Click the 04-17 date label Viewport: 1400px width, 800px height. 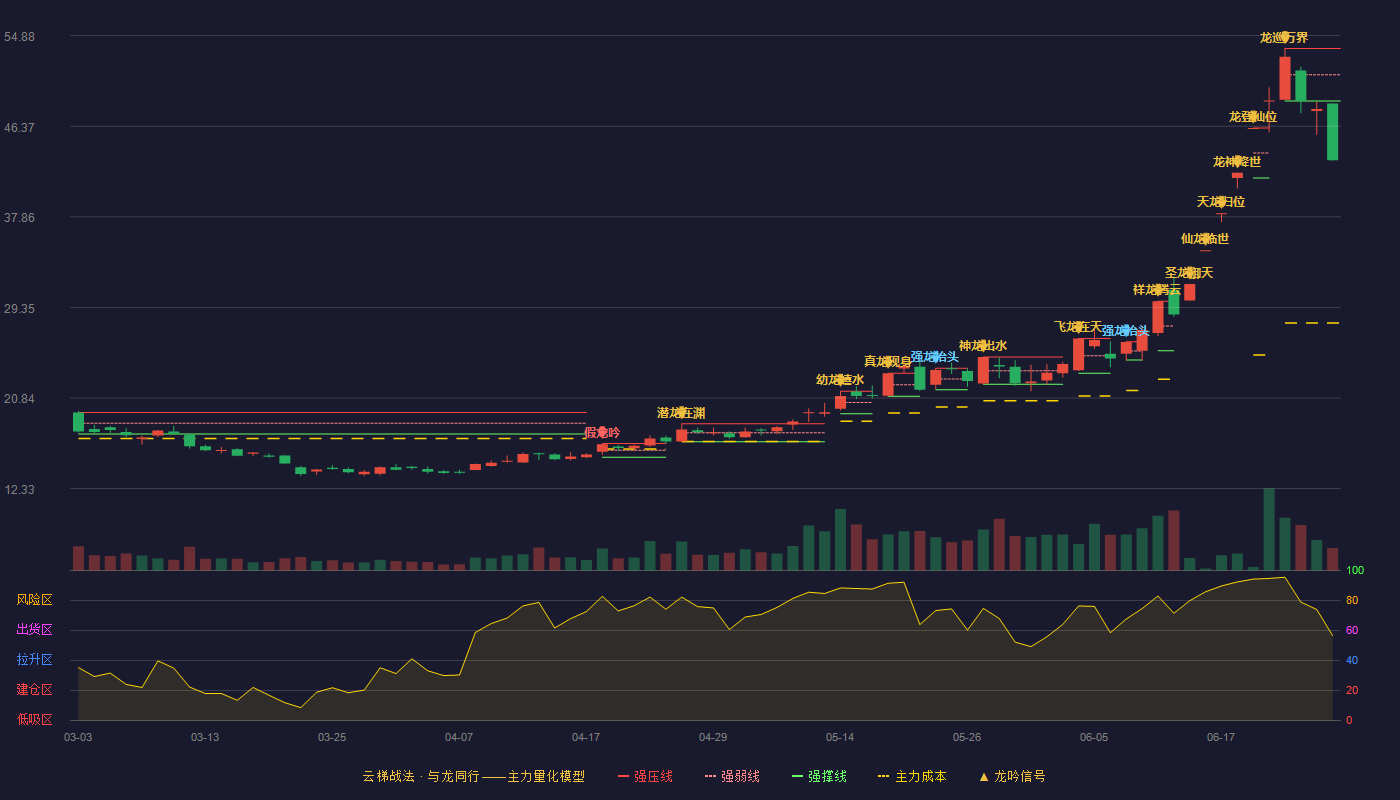point(586,737)
